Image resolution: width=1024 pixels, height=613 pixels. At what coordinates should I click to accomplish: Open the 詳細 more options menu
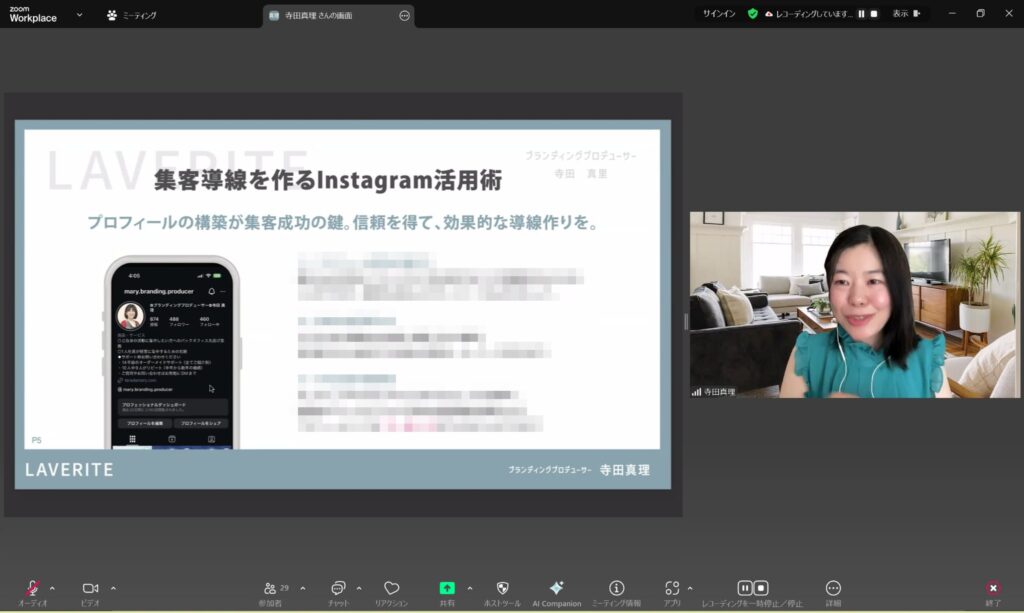point(833,593)
